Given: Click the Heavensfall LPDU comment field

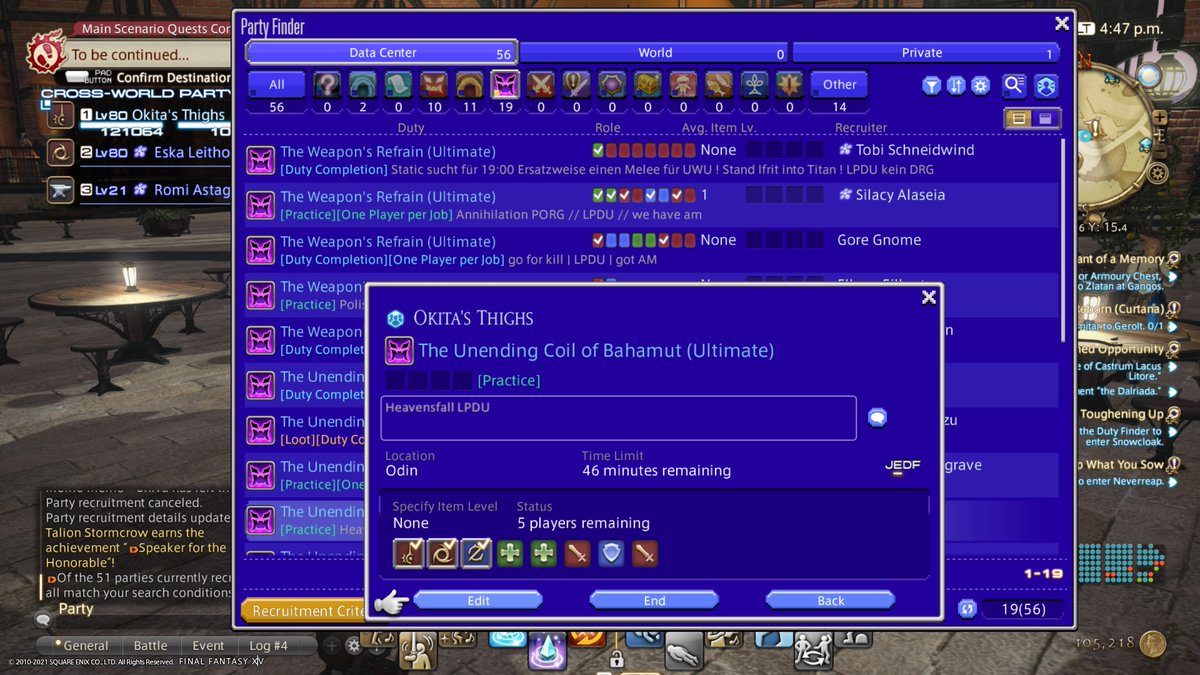Looking at the screenshot, I should 618,418.
